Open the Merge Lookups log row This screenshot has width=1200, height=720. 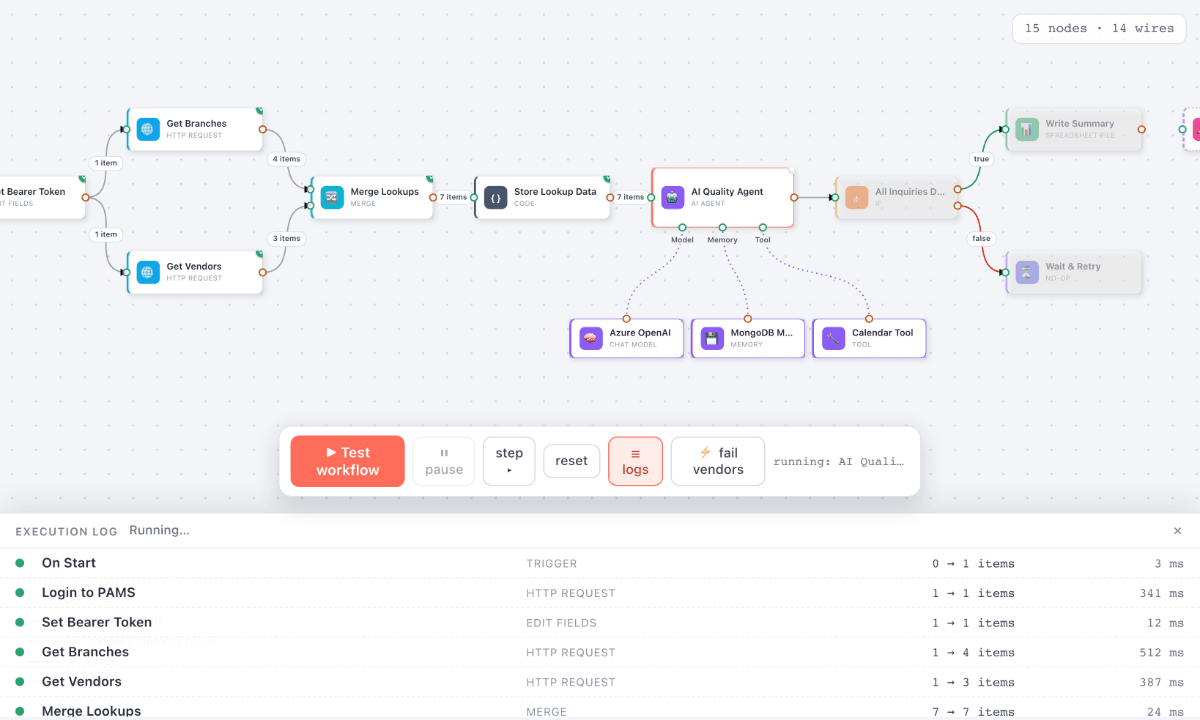click(600, 708)
